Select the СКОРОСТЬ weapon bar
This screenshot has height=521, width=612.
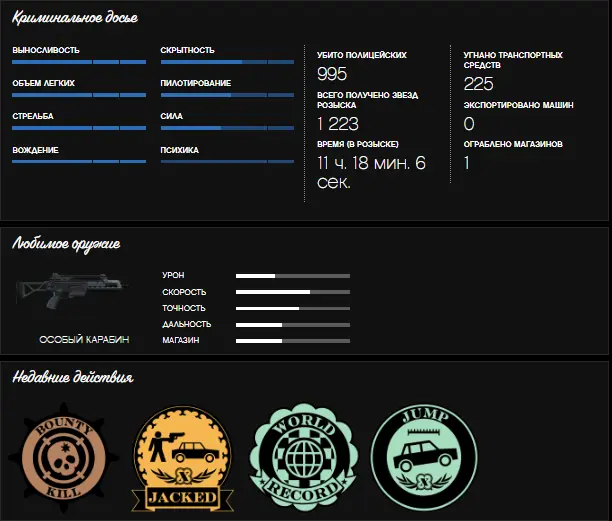293,292
